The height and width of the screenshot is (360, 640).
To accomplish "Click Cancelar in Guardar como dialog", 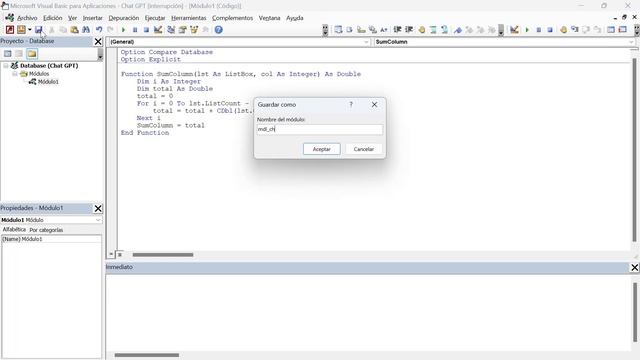I will click(x=364, y=149).
